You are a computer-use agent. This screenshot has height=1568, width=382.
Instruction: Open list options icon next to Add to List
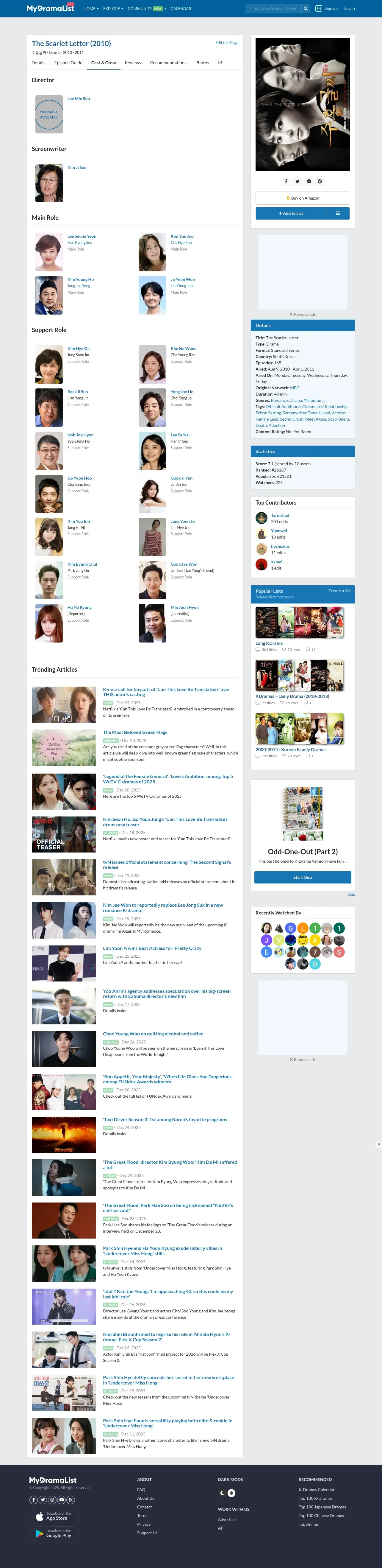click(x=338, y=213)
